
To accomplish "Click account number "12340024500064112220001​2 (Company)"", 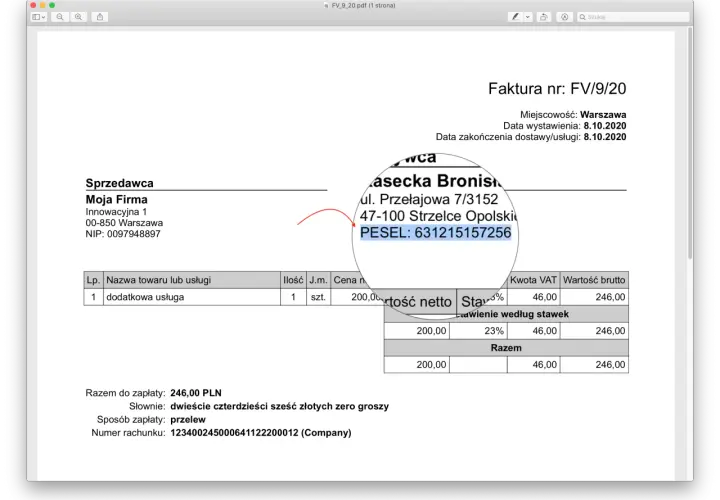I will pyautogui.click(x=261, y=433).
